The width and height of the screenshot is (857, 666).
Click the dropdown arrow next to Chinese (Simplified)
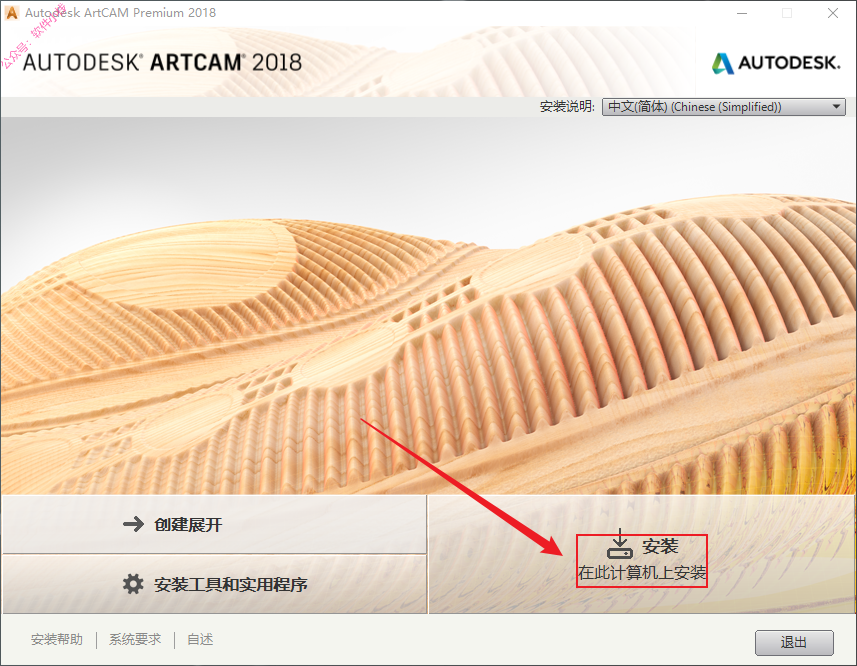pos(836,107)
